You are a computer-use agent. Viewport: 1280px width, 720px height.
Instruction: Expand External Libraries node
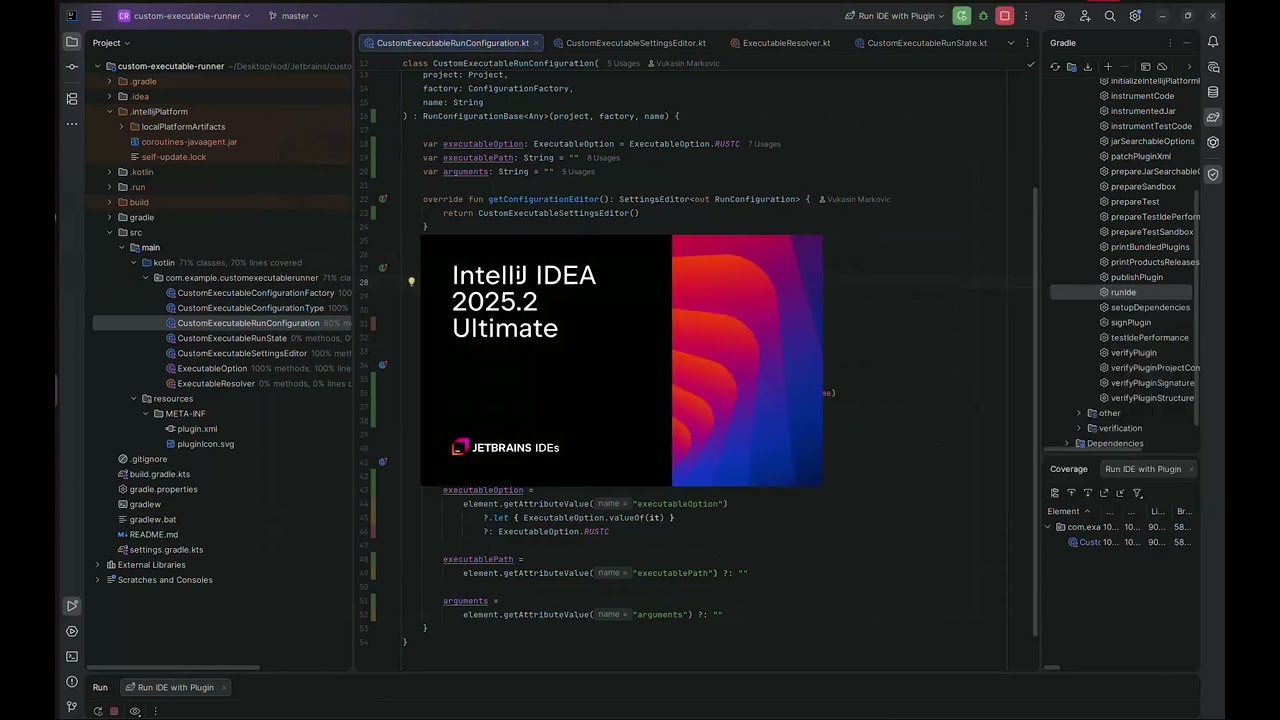tap(97, 565)
